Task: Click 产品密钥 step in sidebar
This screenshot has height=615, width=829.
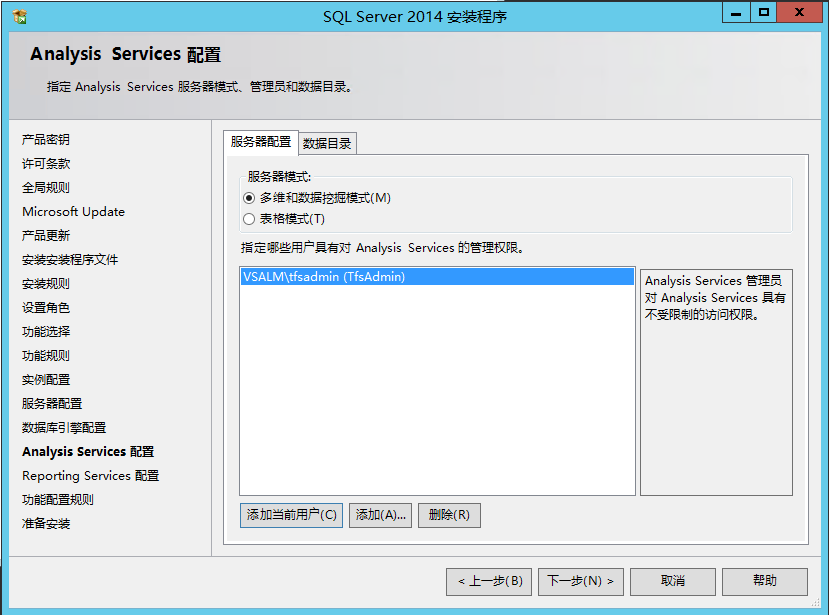Action: 46,140
